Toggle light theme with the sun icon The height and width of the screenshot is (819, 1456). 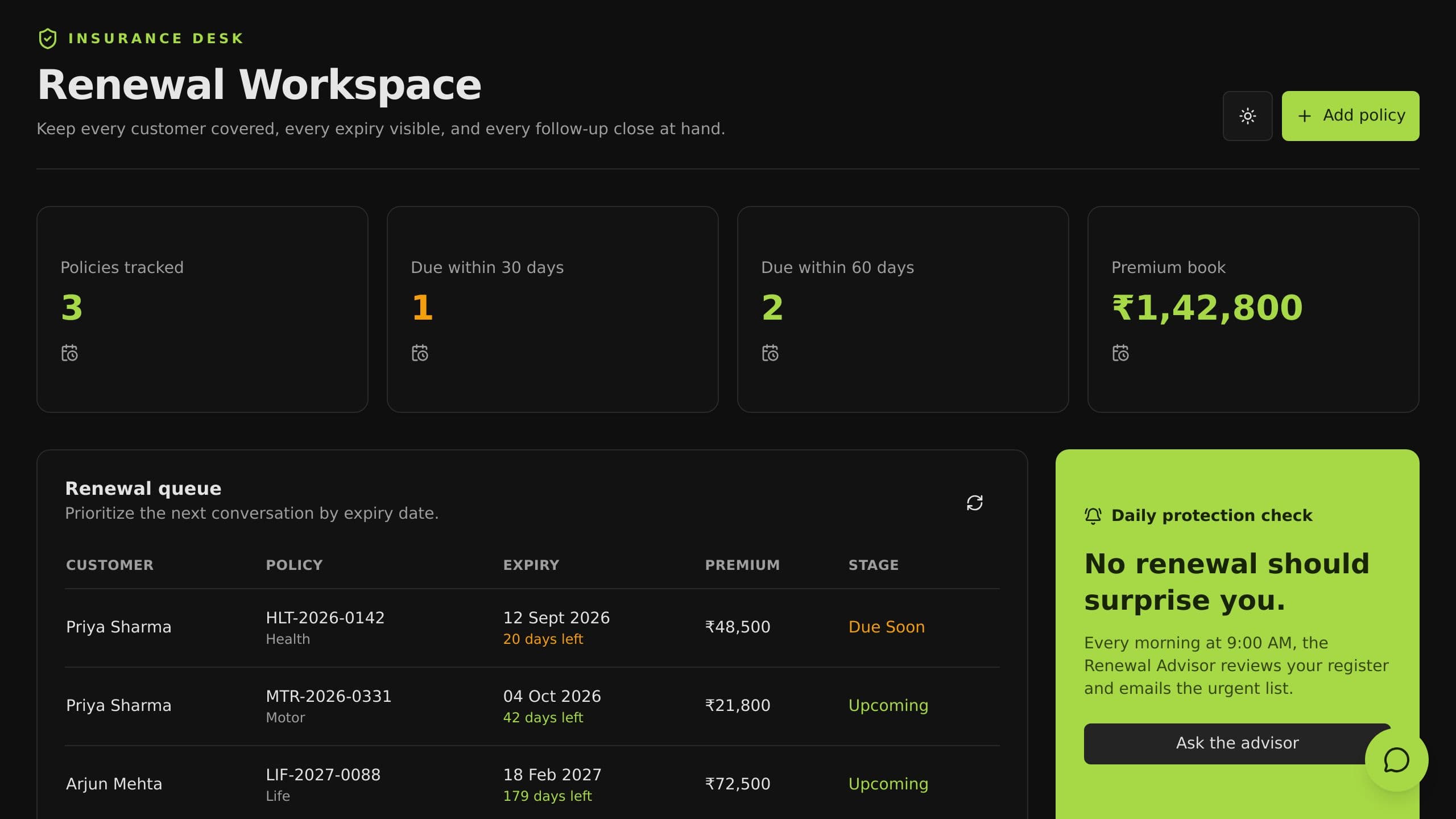tap(1247, 116)
